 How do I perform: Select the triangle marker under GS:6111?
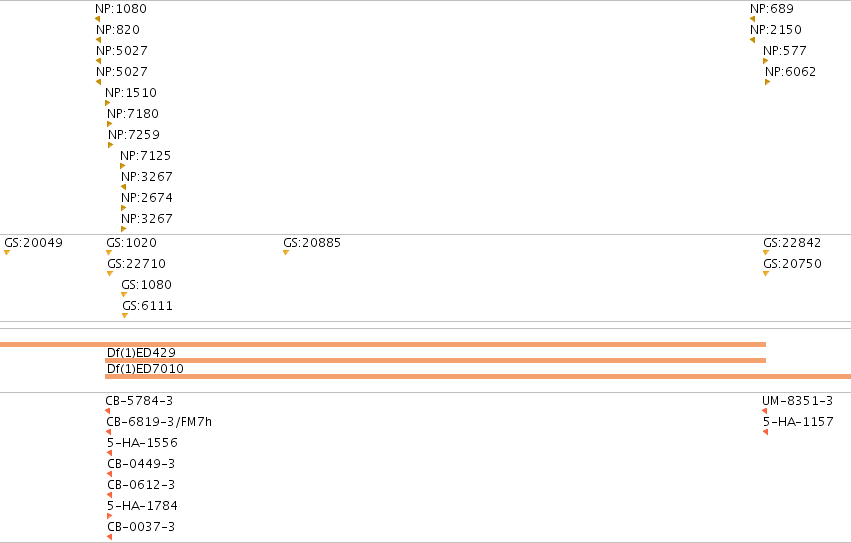[x=125, y=315]
